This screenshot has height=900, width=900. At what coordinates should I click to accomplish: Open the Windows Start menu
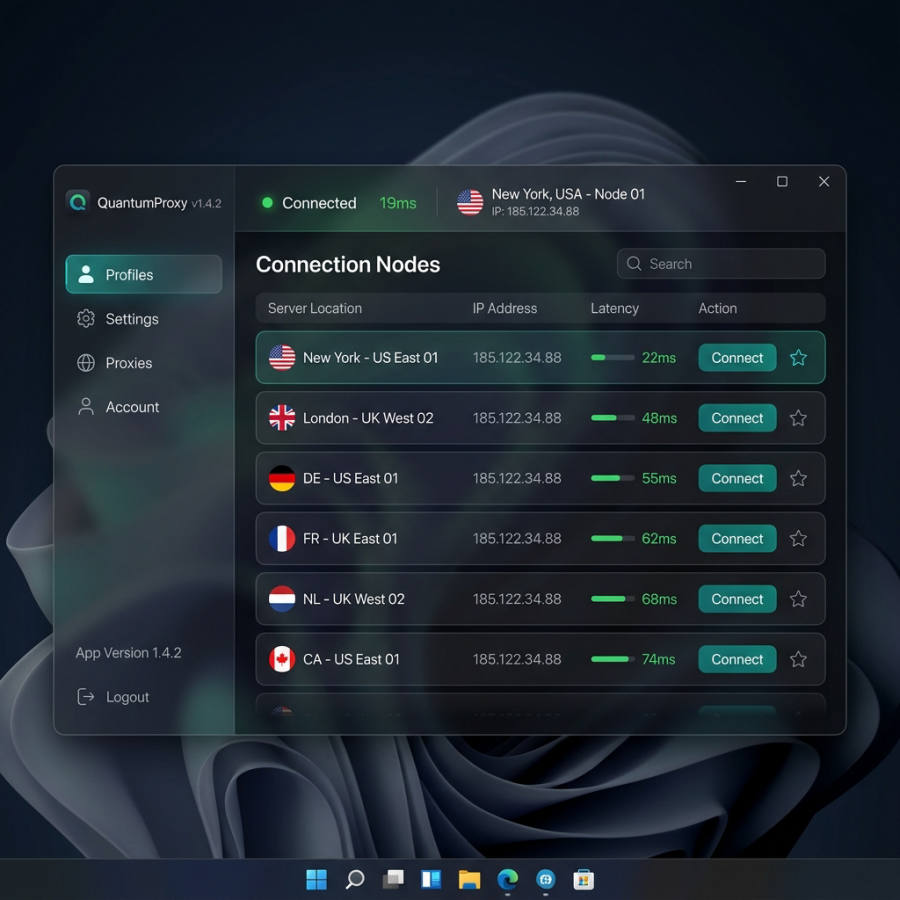click(316, 879)
